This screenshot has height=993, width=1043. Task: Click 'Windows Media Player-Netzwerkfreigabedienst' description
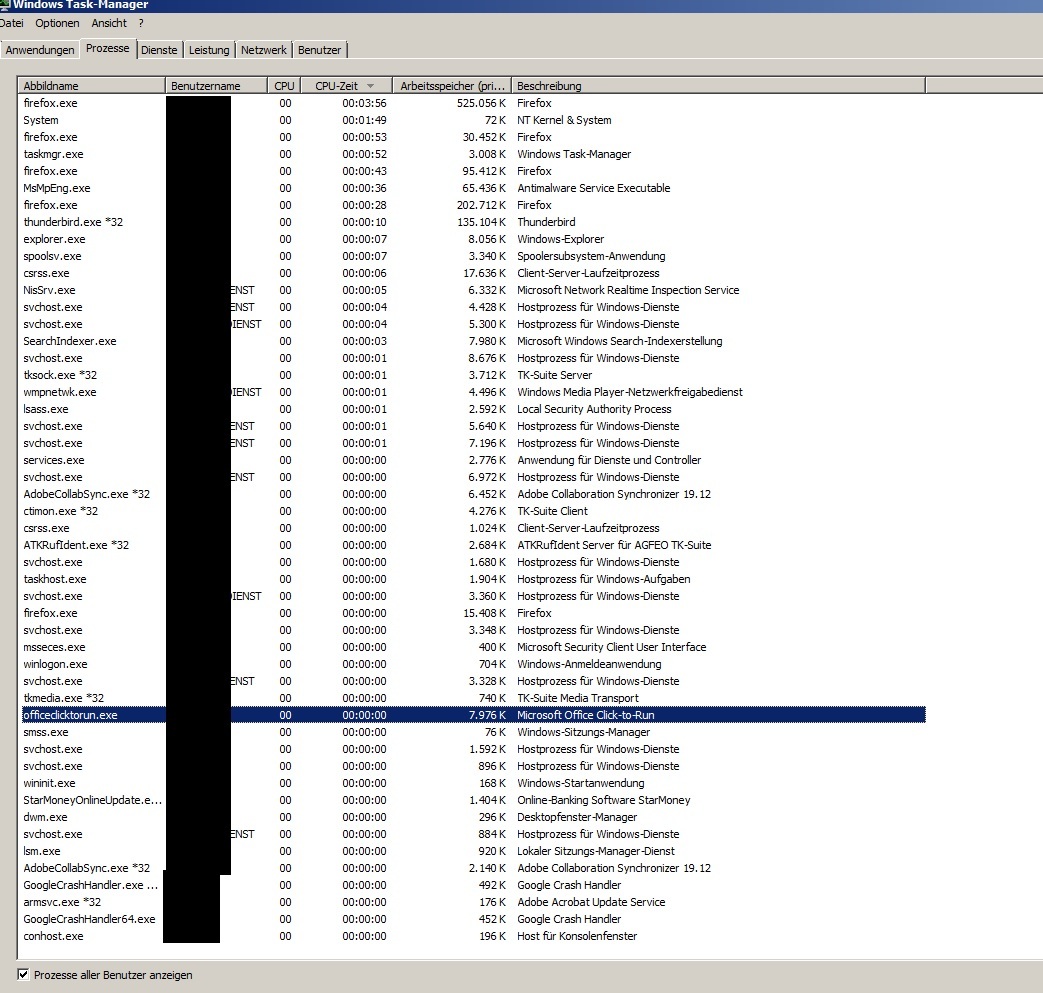point(630,392)
